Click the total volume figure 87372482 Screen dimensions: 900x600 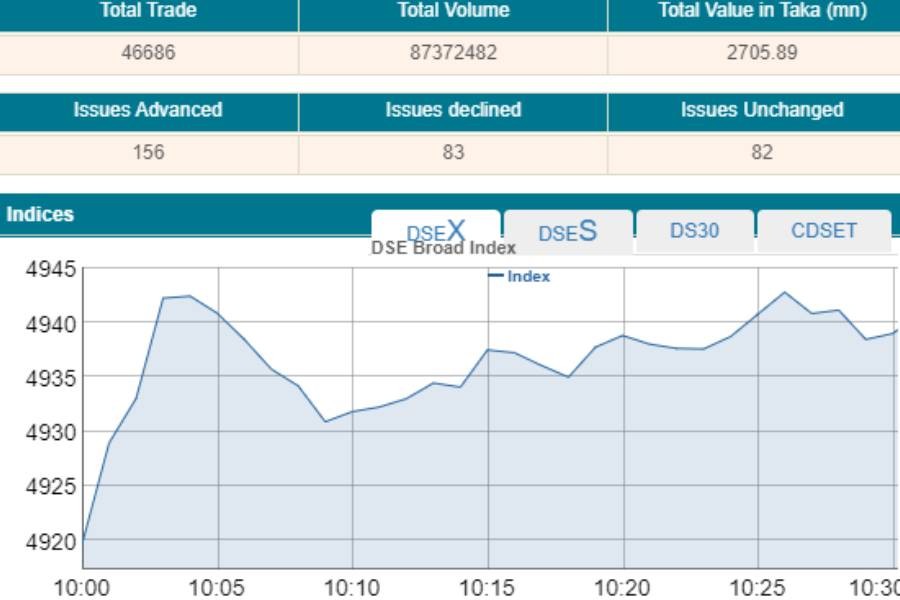point(453,53)
